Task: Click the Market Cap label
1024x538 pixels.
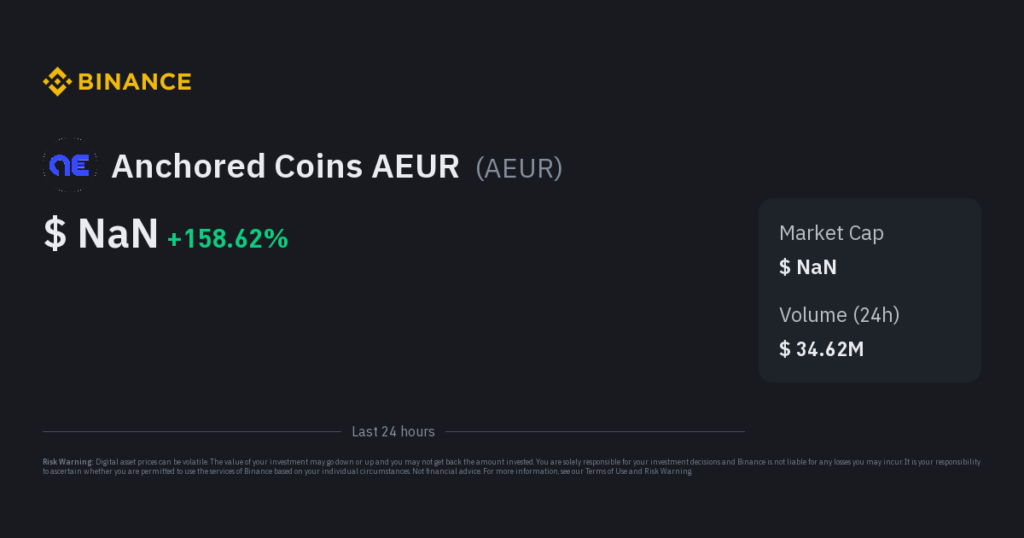Action: [831, 233]
